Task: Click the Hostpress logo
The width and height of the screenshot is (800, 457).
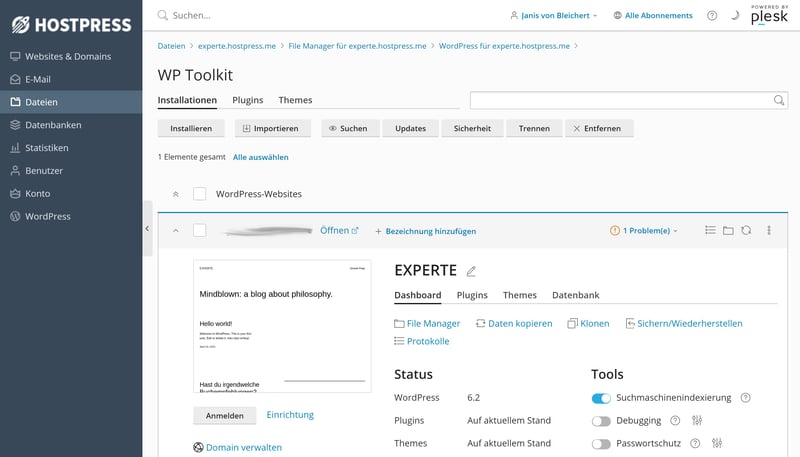Action: tap(71, 24)
